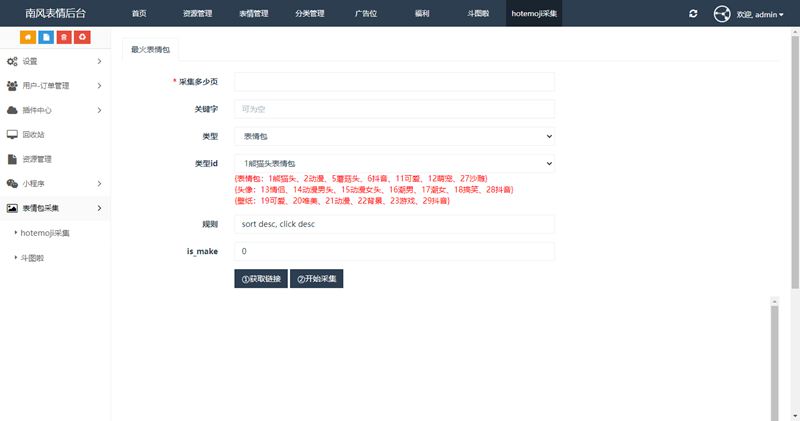Click the red trash shortcut icon

point(64,37)
